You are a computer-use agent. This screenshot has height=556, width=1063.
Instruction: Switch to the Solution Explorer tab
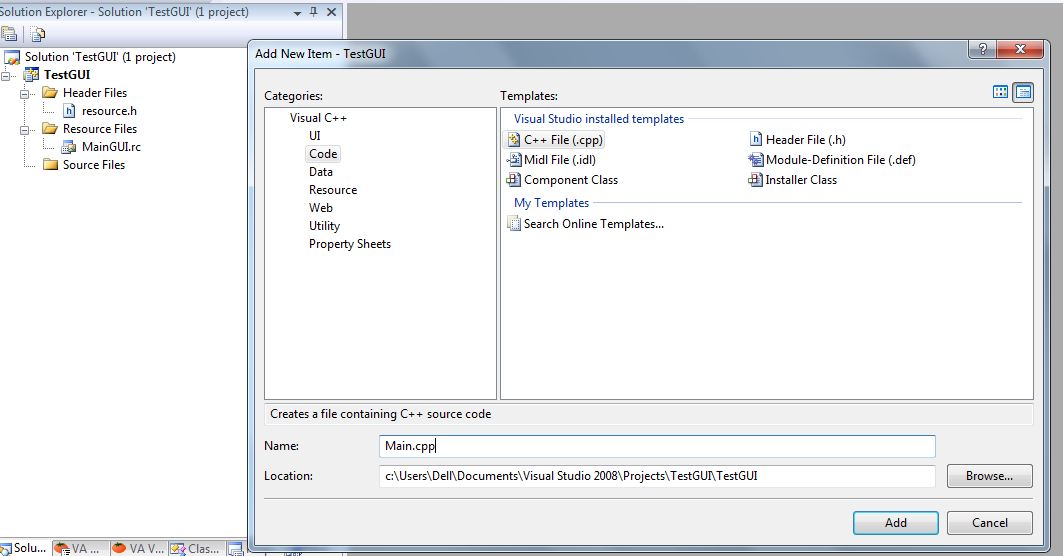pos(24,548)
